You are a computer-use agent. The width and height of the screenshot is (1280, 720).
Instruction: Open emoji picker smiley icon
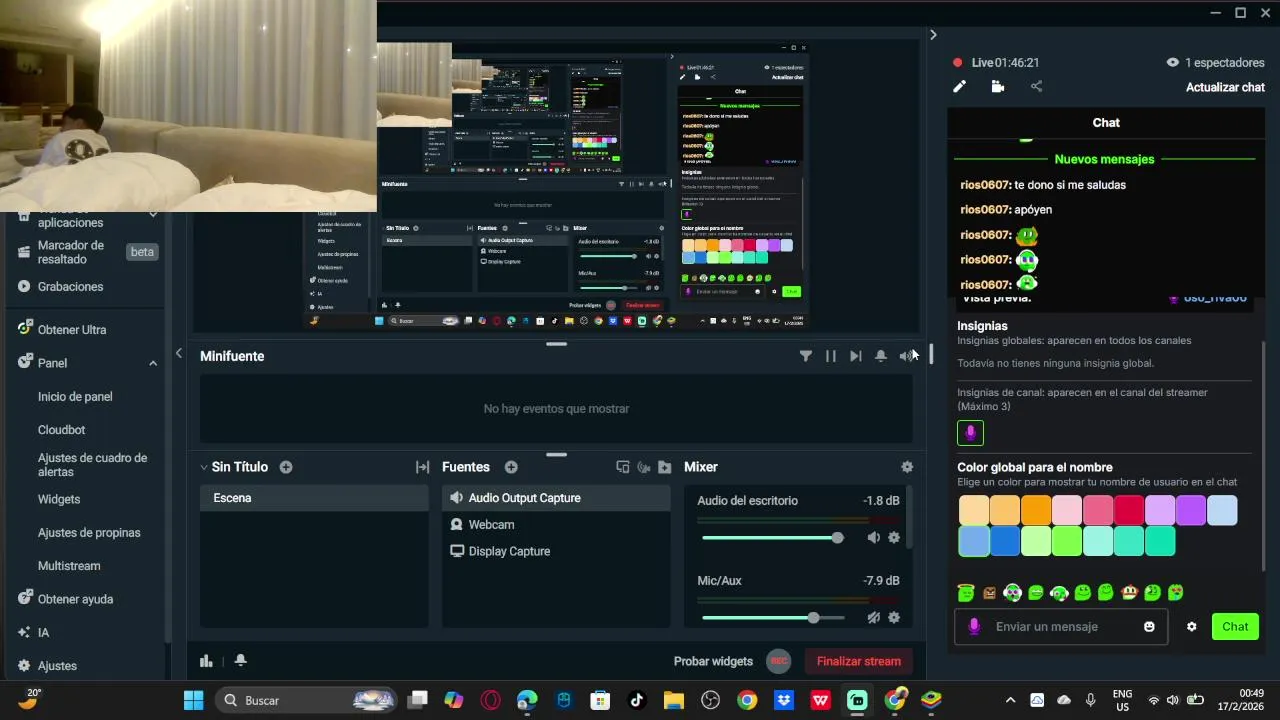click(x=1149, y=627)
